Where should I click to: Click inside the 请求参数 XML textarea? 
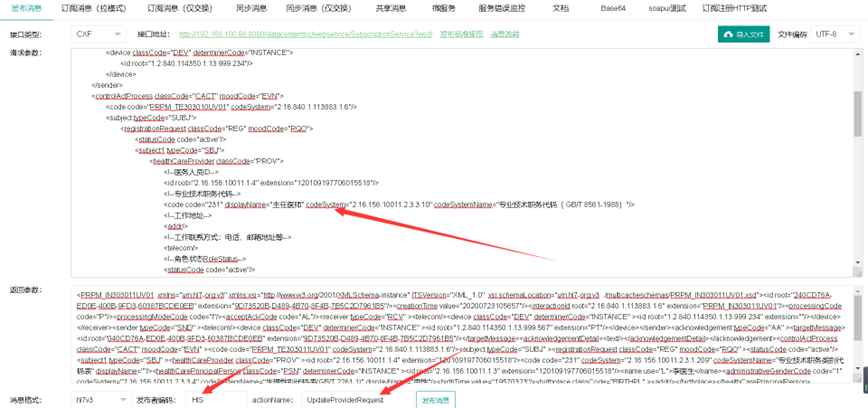[462, 163]
